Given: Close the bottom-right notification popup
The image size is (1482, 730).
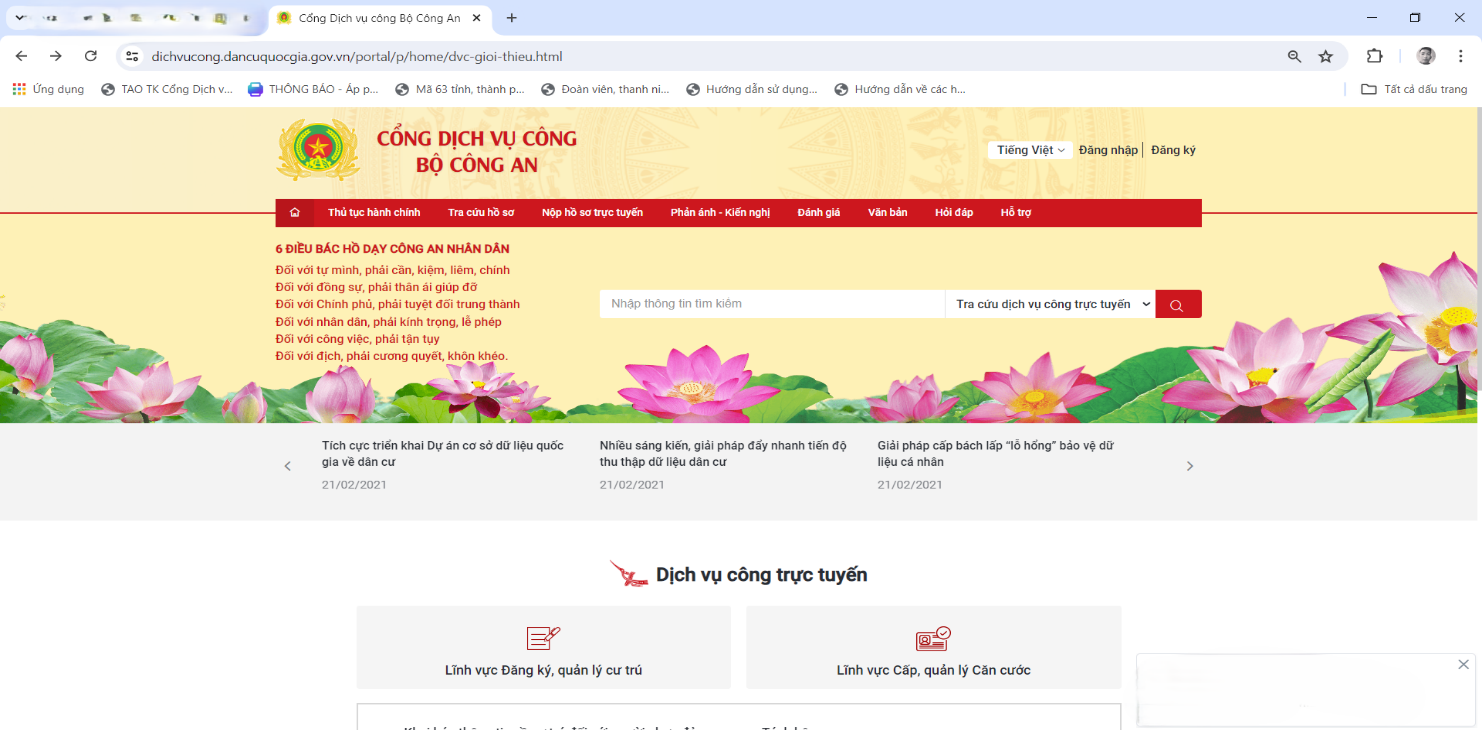Looking at the screenshot, I should (1464, 665).
